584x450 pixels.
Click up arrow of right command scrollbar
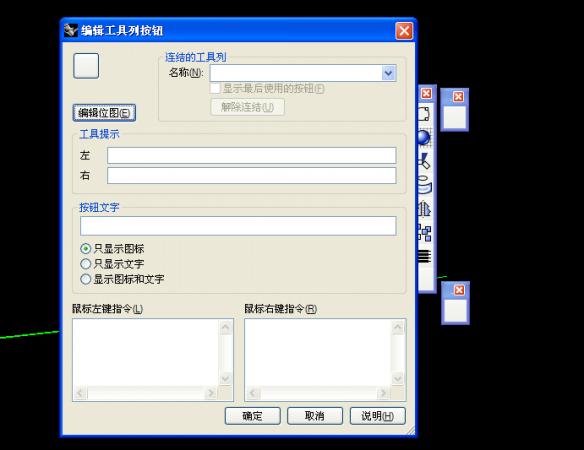coord(398,327)
